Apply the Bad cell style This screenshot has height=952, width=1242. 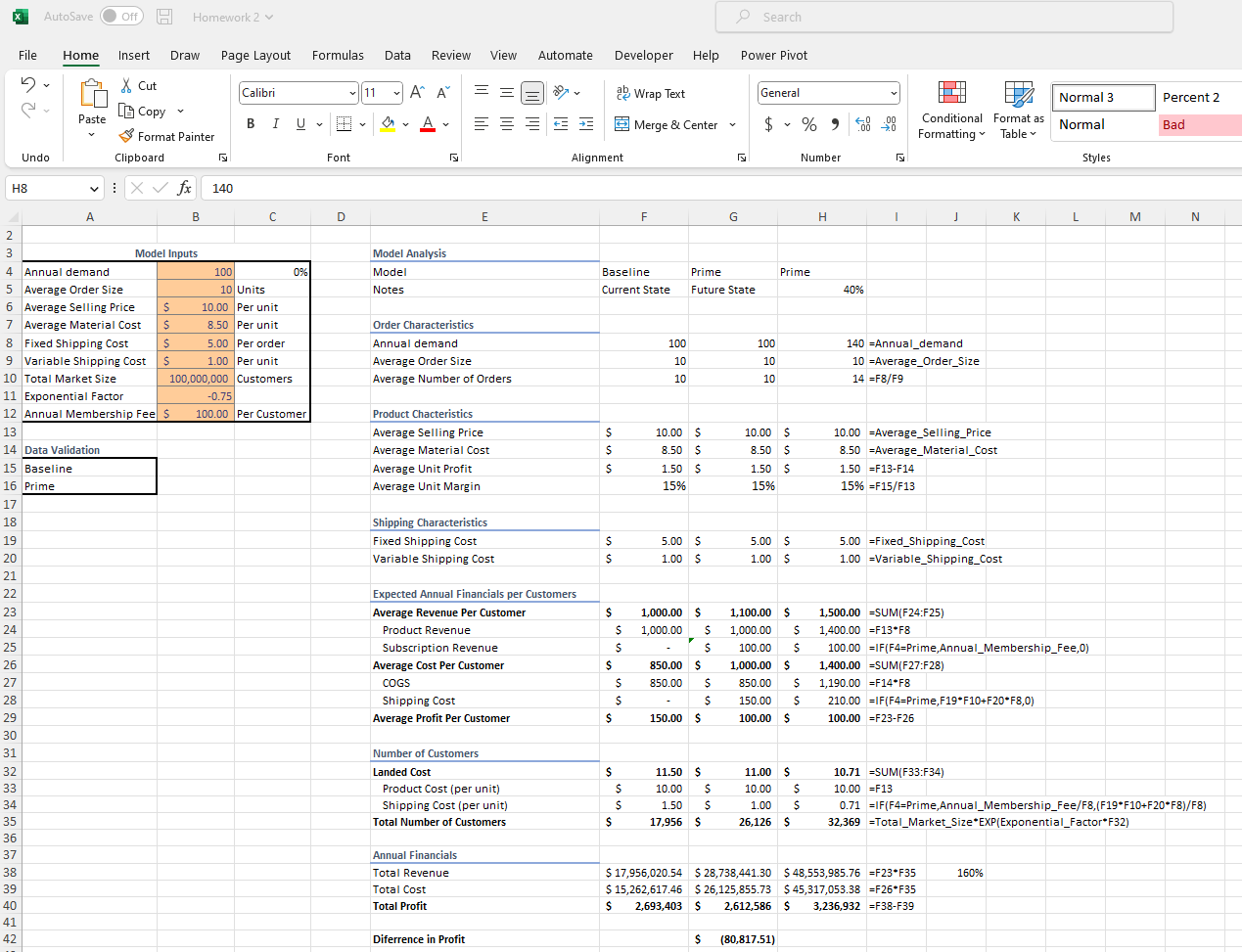point(1200,125)
